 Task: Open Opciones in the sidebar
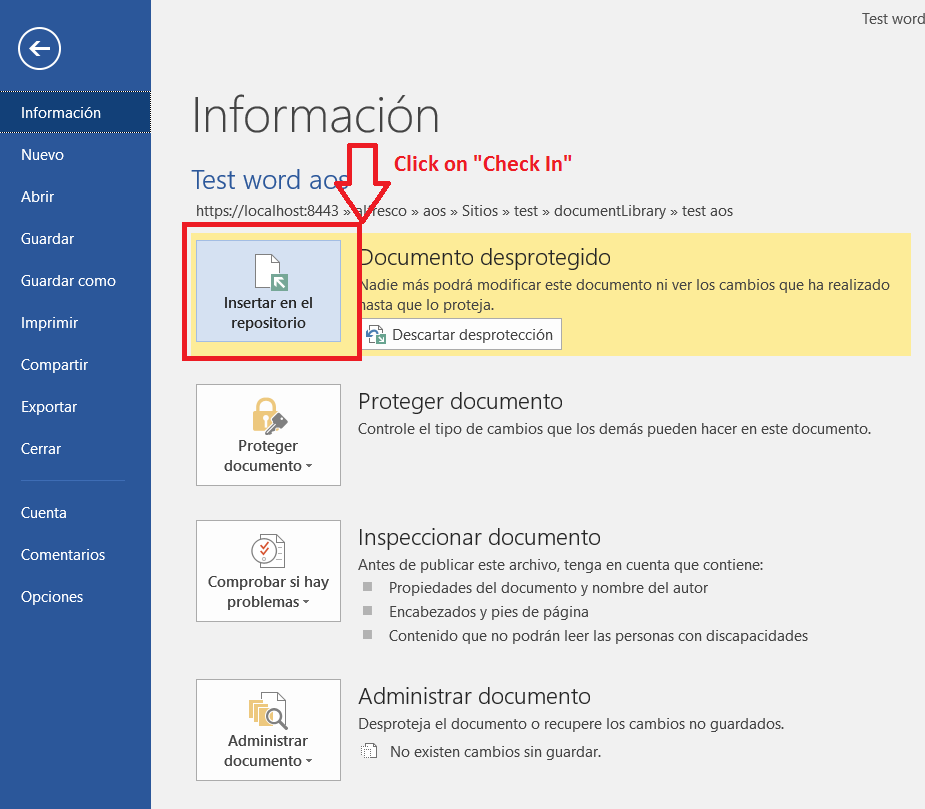pos(52,597)
